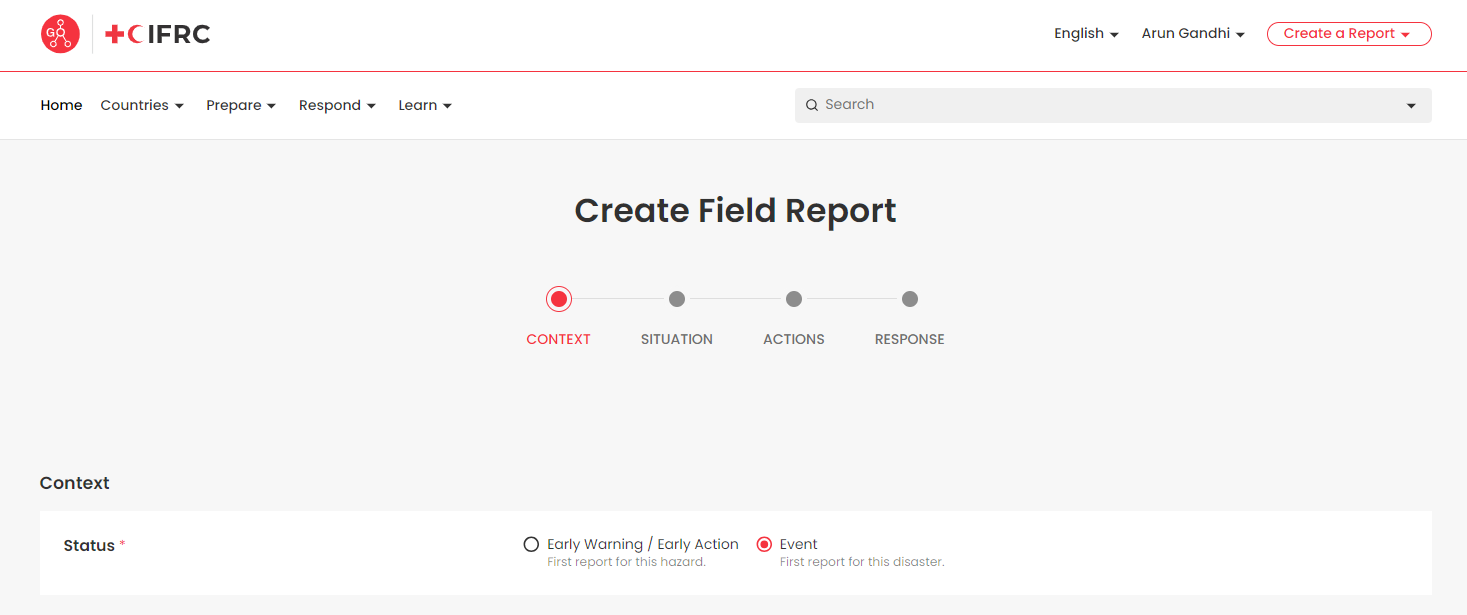Select the Early Warning / Early Action radio
The height and width of the screenshot is (615, 1467).
(532, 545)
